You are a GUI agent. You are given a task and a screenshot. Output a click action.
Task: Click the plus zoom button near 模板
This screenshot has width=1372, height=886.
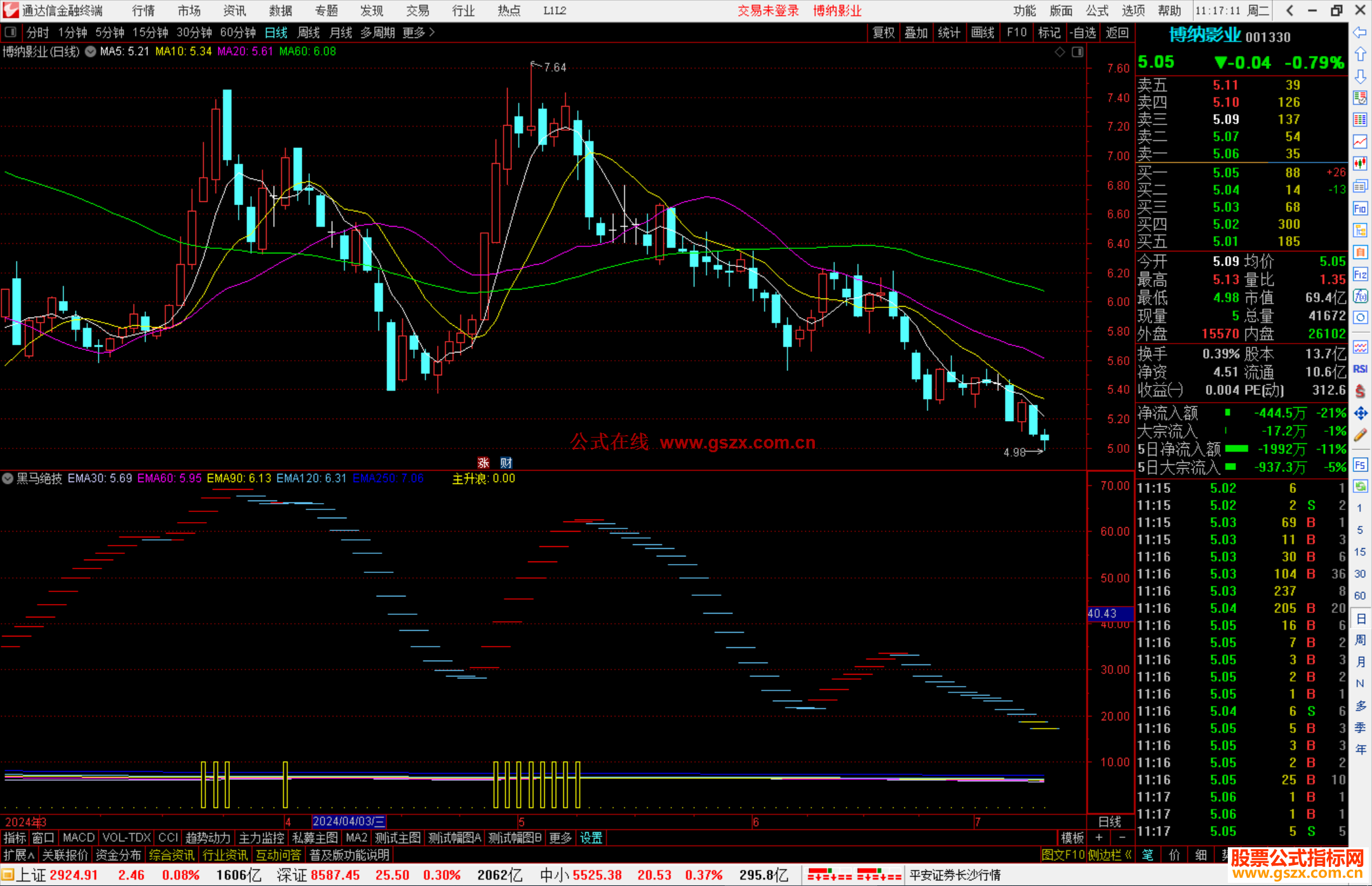pos(1100,838)
